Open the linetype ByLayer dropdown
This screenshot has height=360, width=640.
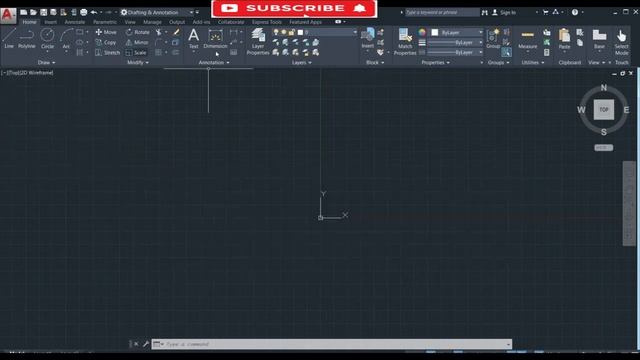coord(456,52)
